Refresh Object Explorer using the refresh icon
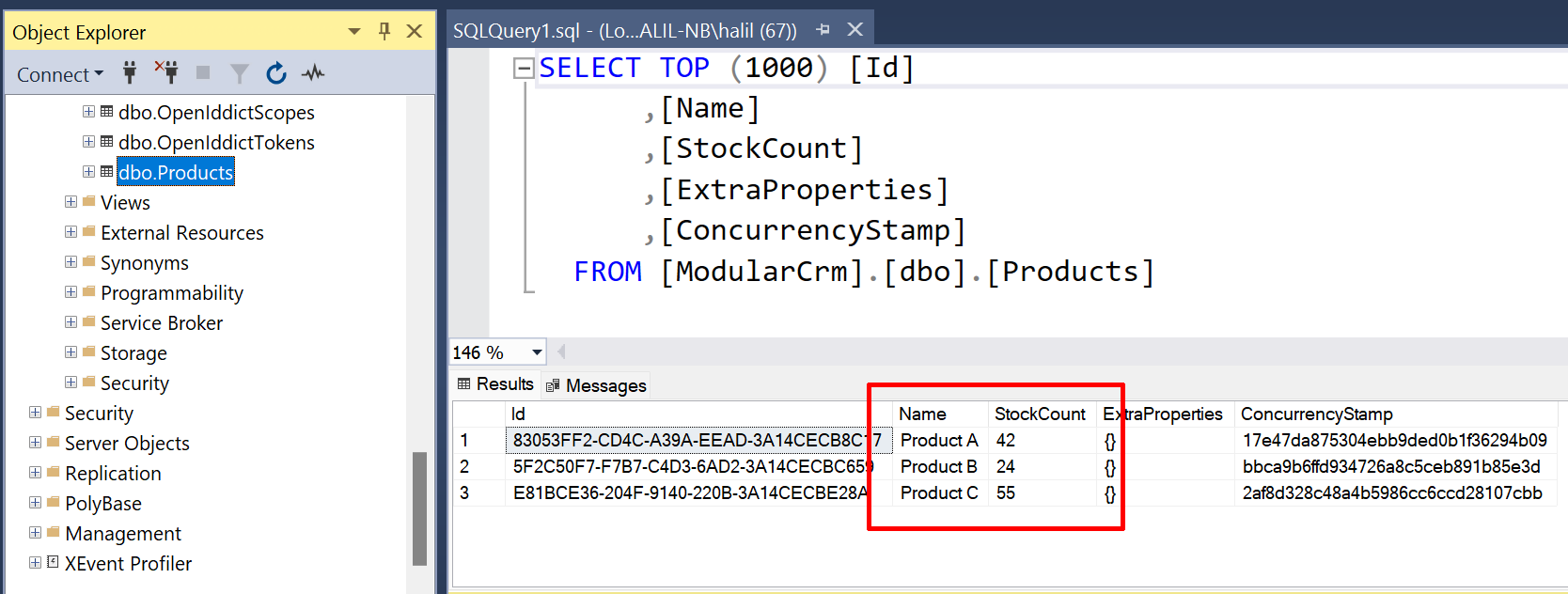1568x594 pixels. (x=276, y=73)
